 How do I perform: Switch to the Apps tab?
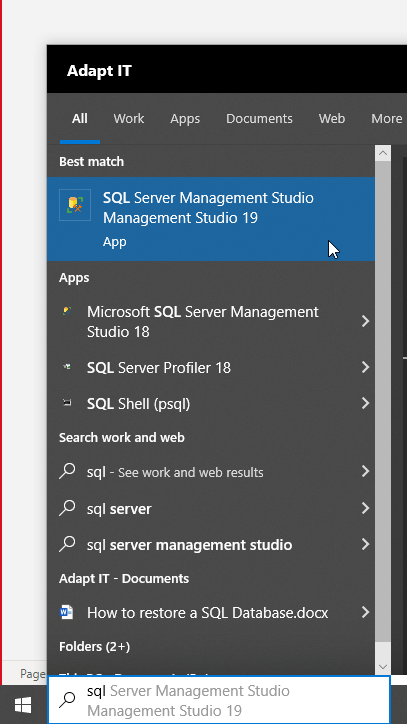[x=185, y=119]
